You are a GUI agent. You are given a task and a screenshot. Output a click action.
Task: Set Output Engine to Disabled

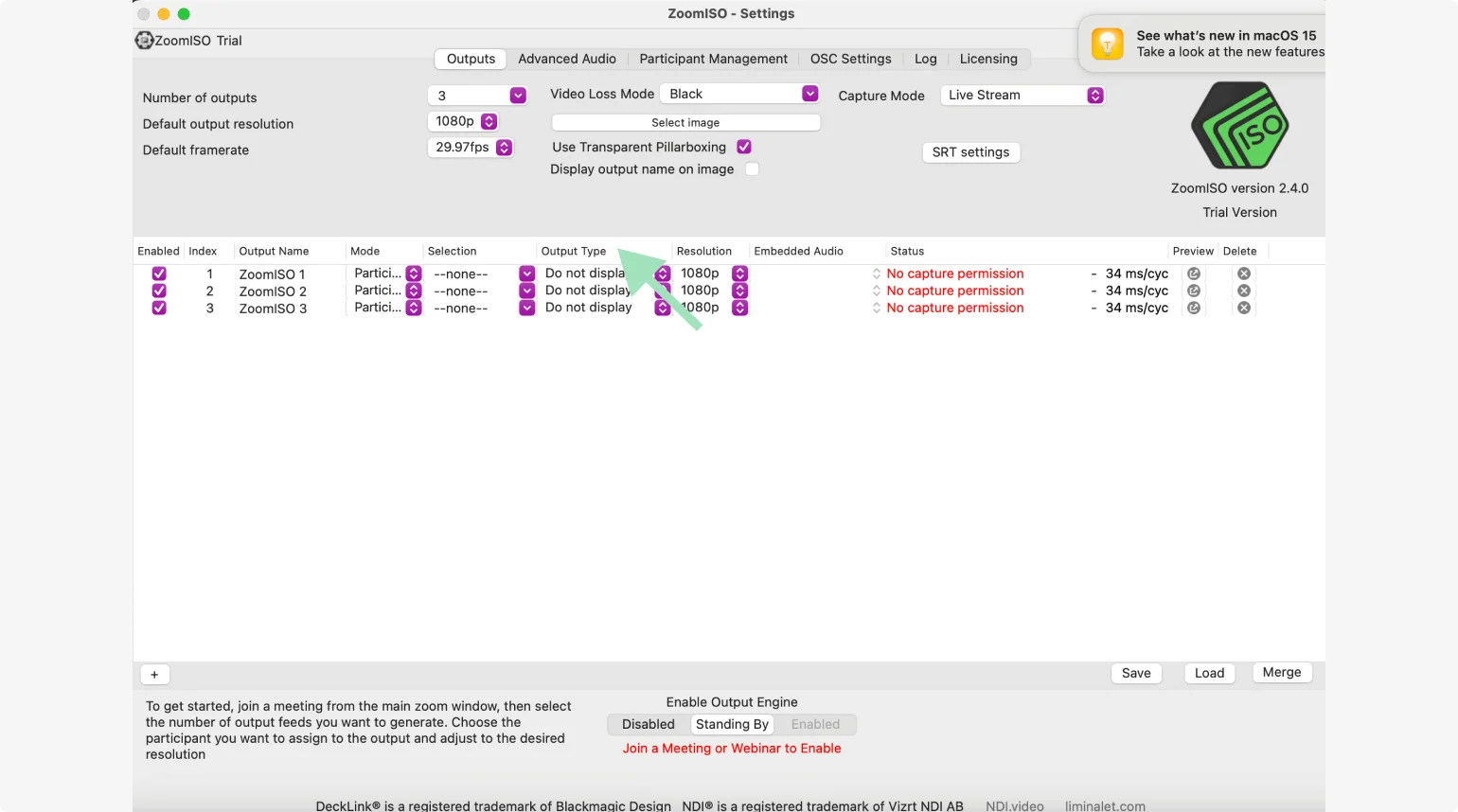tap(649, 725)
